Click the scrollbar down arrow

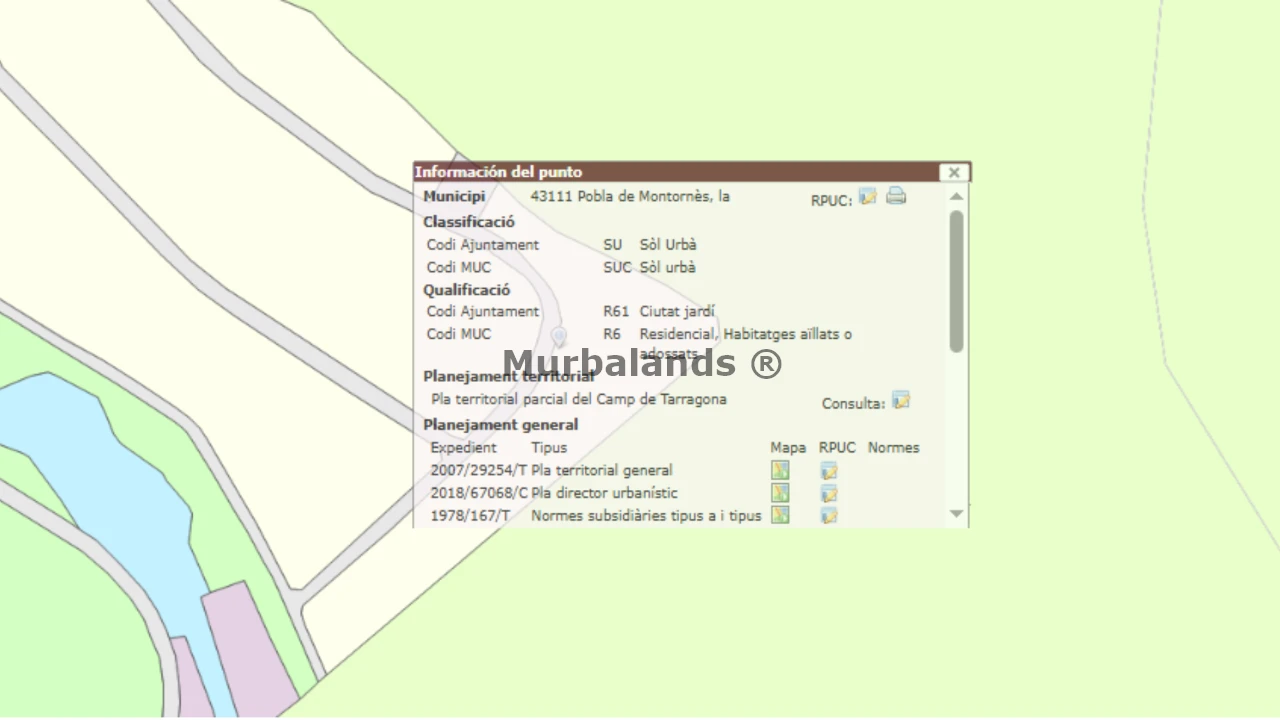click(956, 514)
